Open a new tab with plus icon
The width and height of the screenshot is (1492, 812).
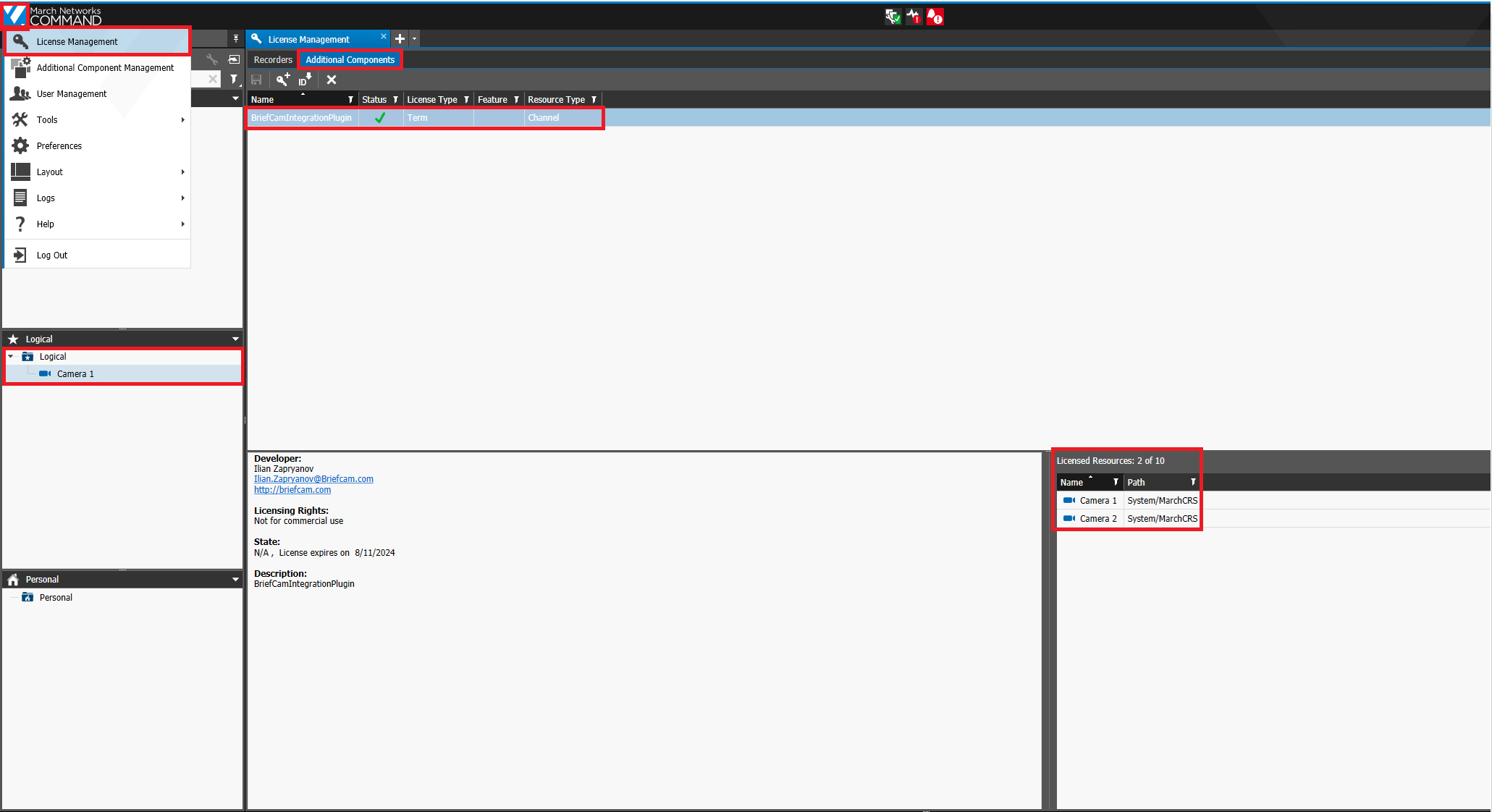(x=400, y=39)
